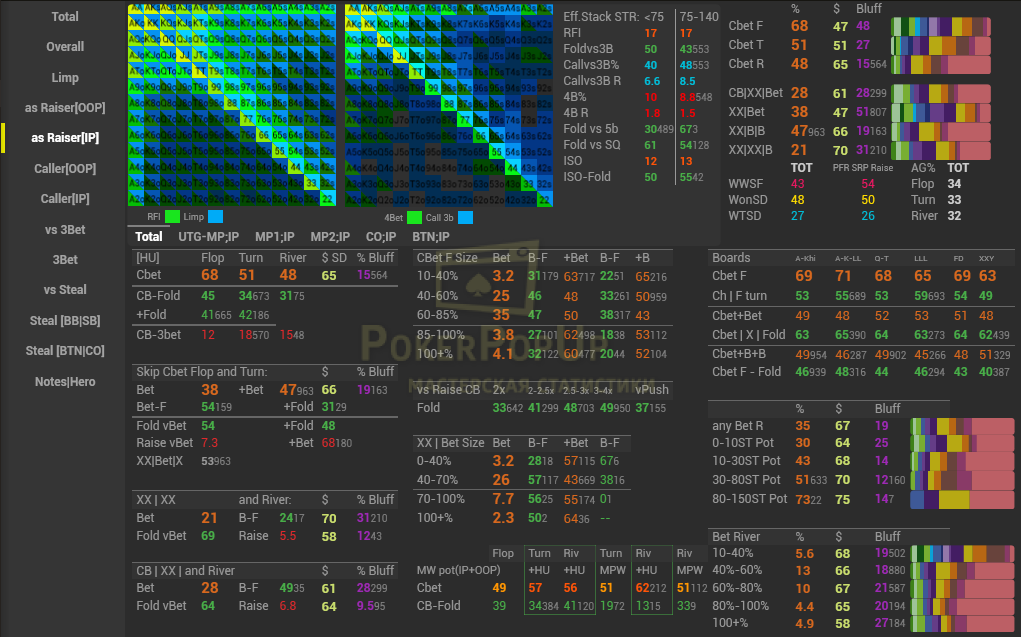Select the Limp sidebar item
The width and height of the screenshot is (1021, 637).
click(65, 77)
